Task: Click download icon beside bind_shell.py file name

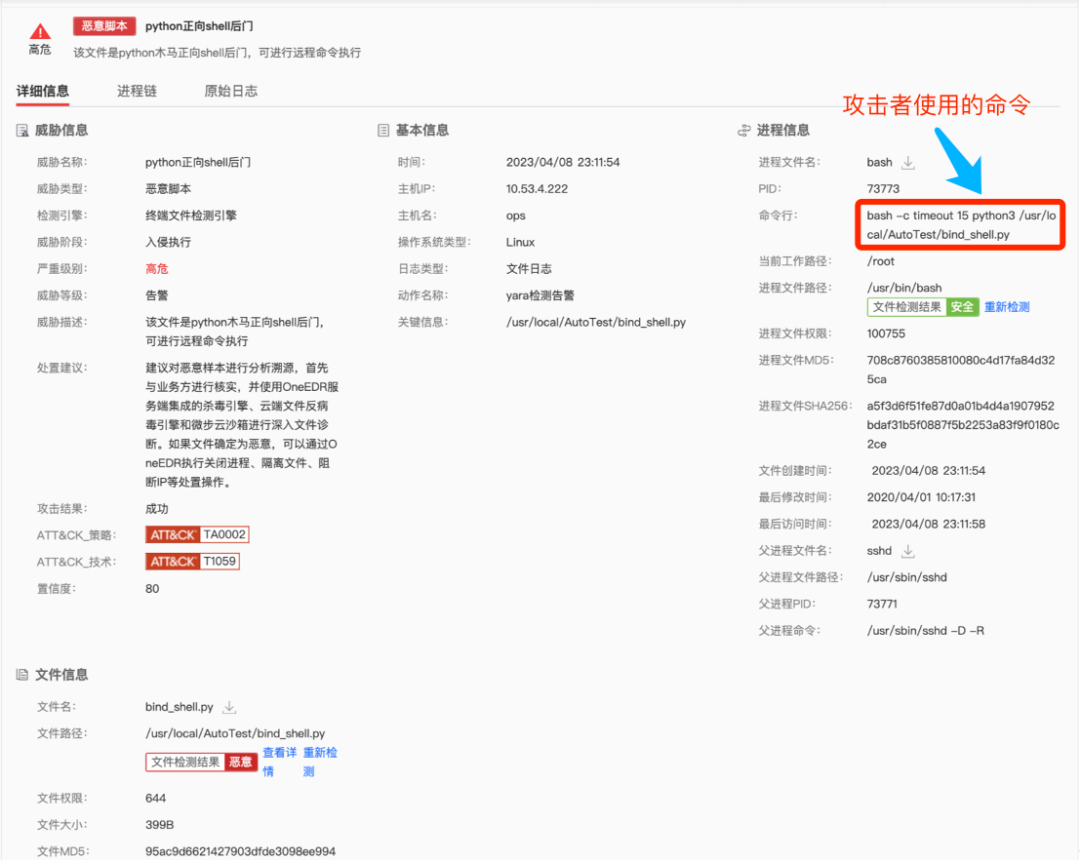Action: click(x=229, y=707)
